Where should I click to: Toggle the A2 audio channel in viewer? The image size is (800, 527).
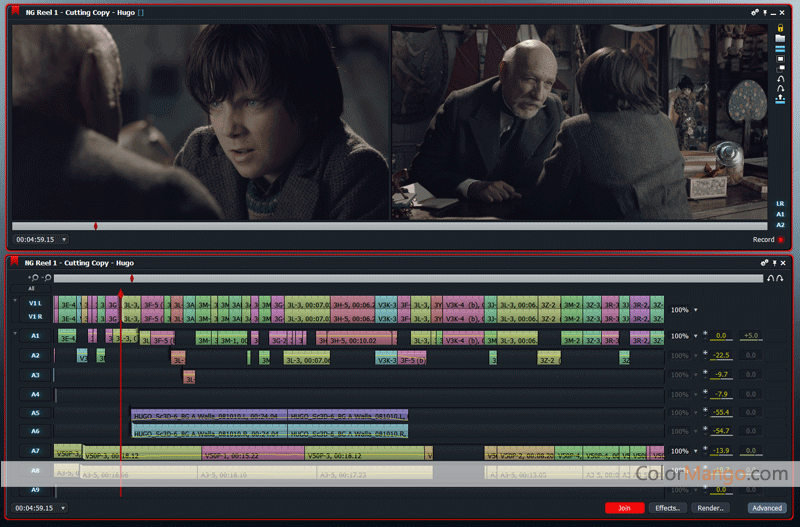[780, 225]
